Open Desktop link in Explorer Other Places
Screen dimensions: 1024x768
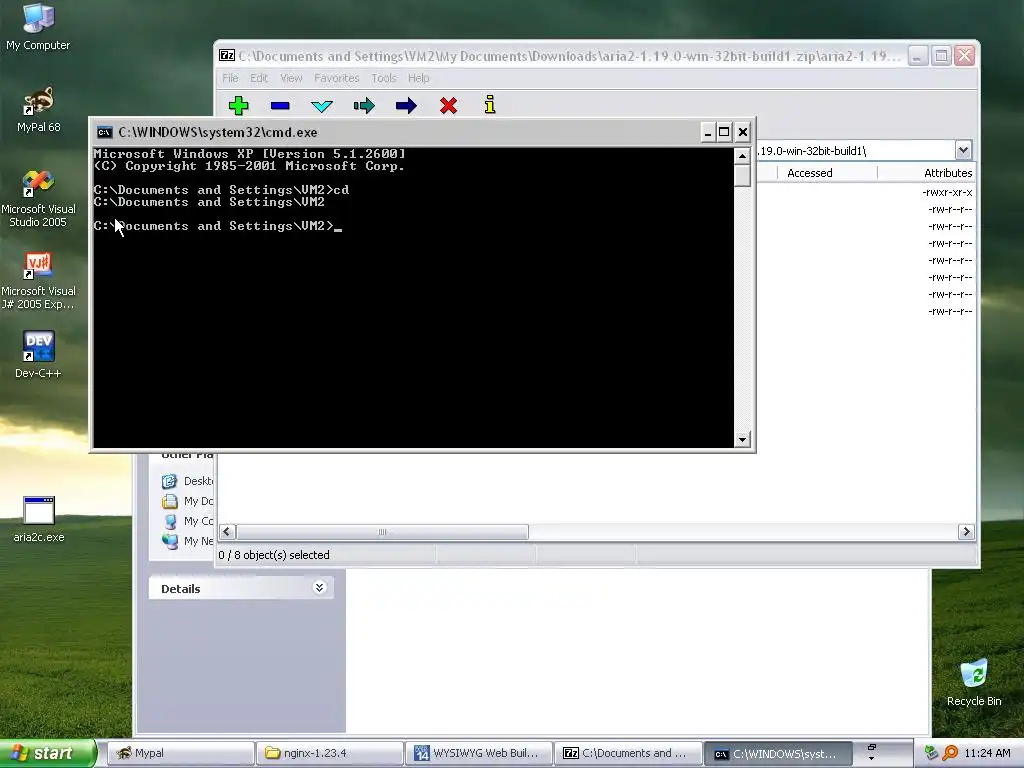(x=188, y=481)
